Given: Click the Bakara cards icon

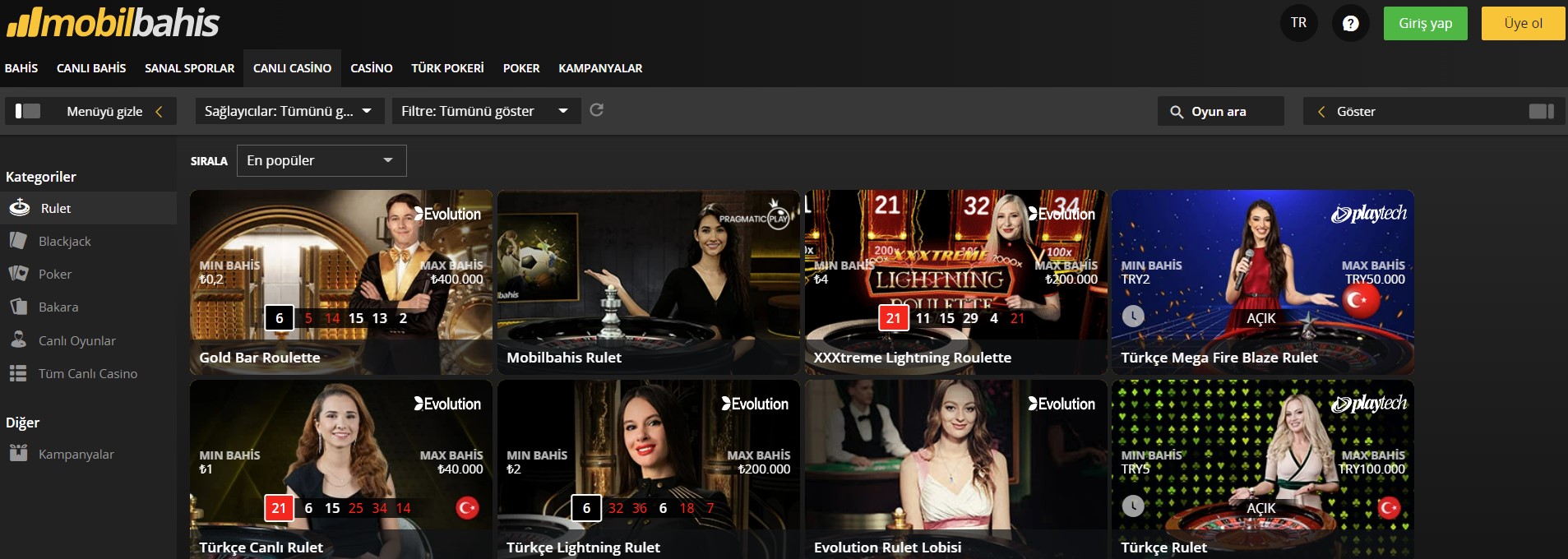Looking at the screenshot, I should point(18,307).
